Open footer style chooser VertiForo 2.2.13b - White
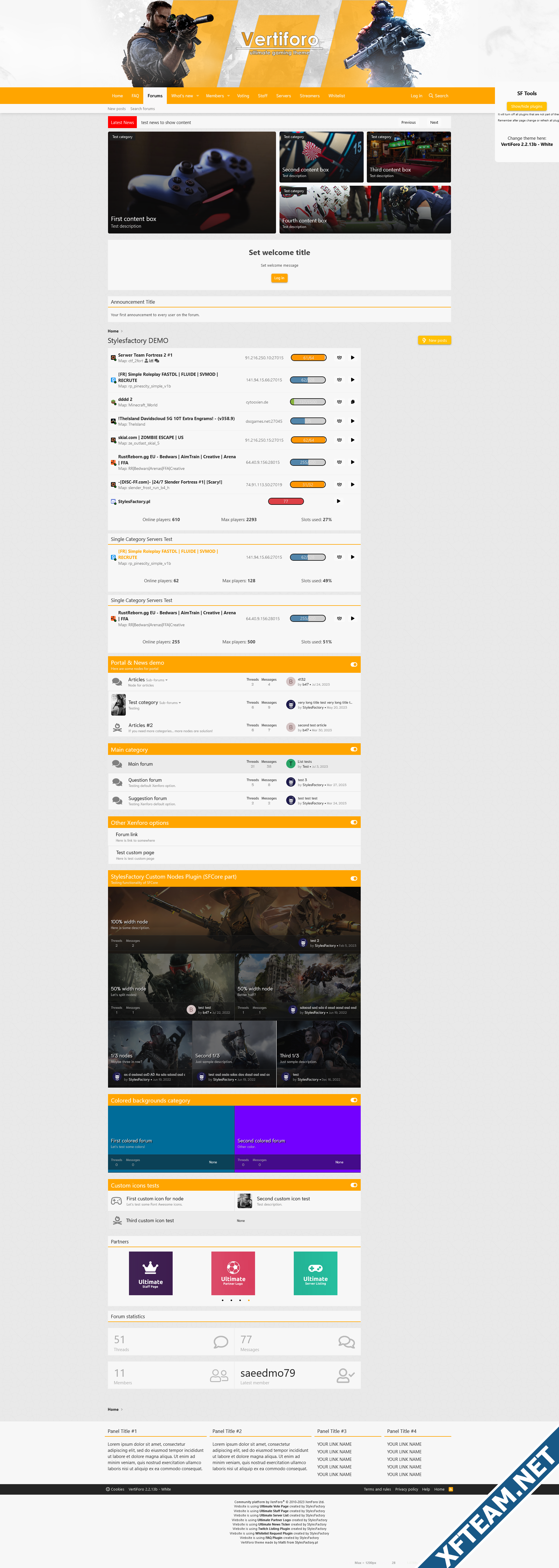559x1568 pixels. point(150,1489)
